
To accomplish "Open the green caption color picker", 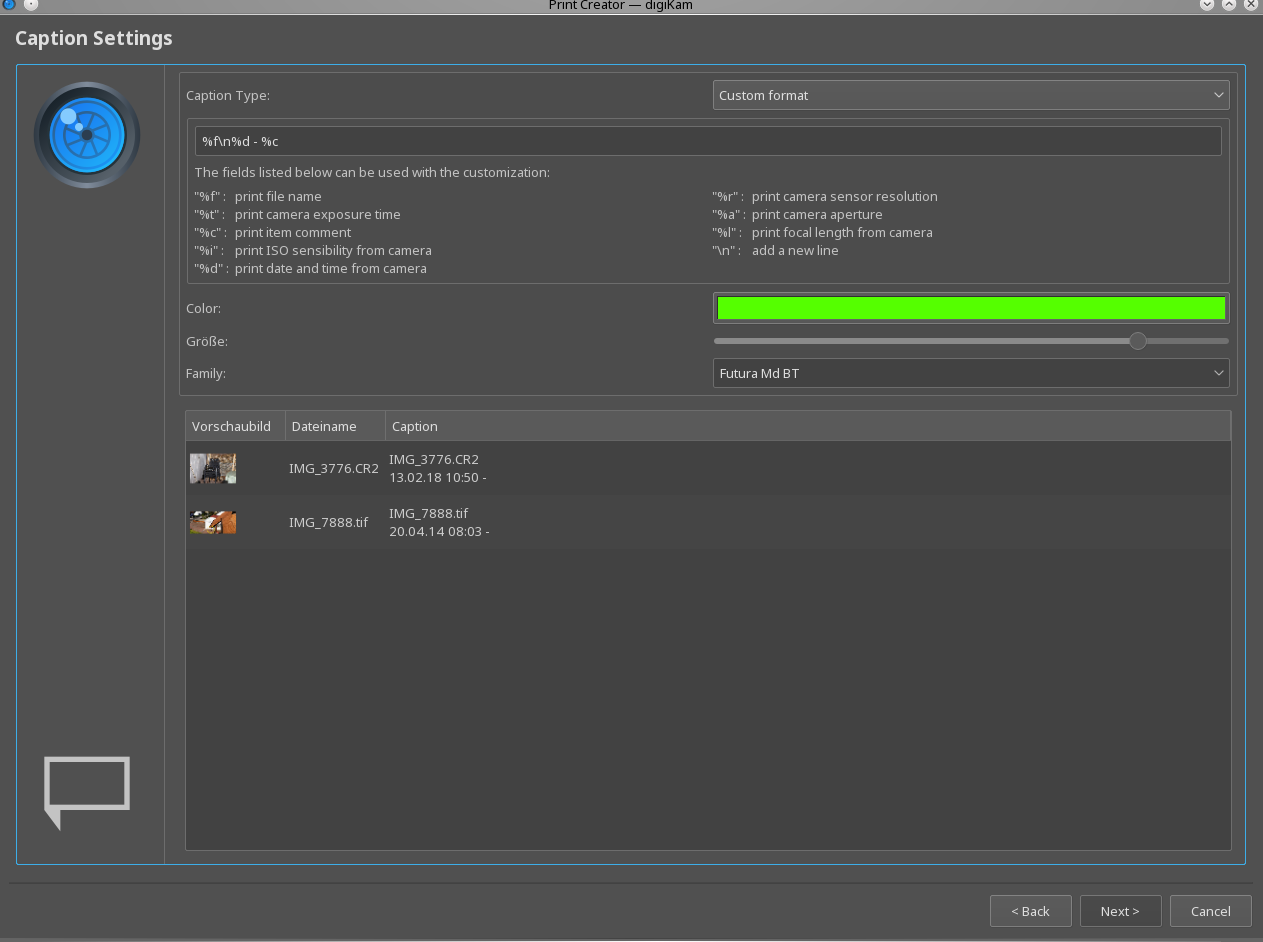I will [970, 308].
